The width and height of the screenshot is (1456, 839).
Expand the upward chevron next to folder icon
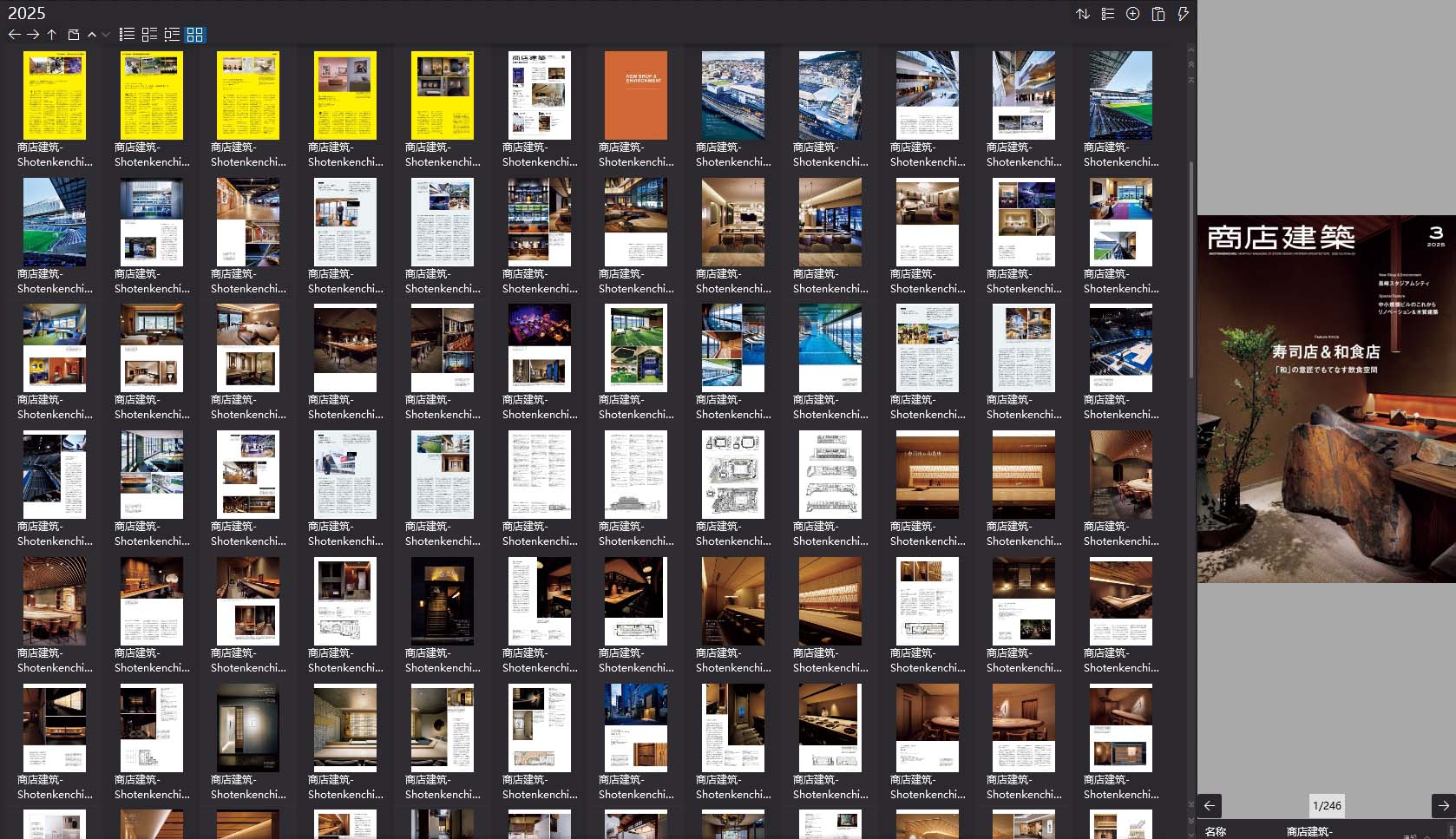92,35
